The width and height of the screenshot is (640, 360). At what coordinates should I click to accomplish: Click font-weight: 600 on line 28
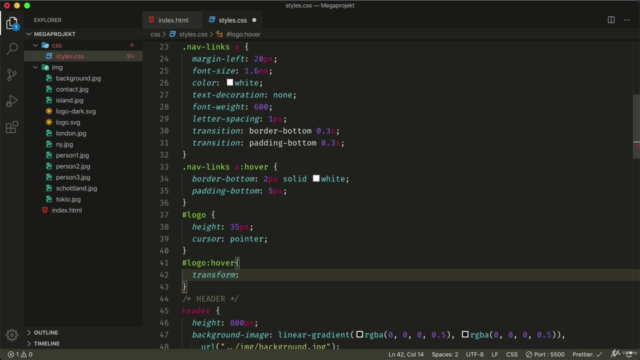pos(232,107)
